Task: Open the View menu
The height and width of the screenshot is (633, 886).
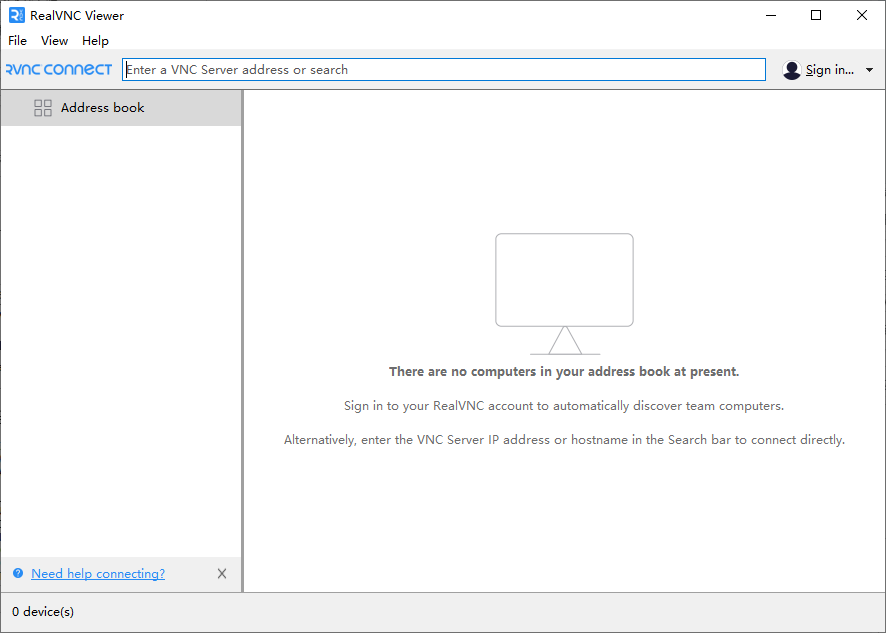Action: coord(54,41)
